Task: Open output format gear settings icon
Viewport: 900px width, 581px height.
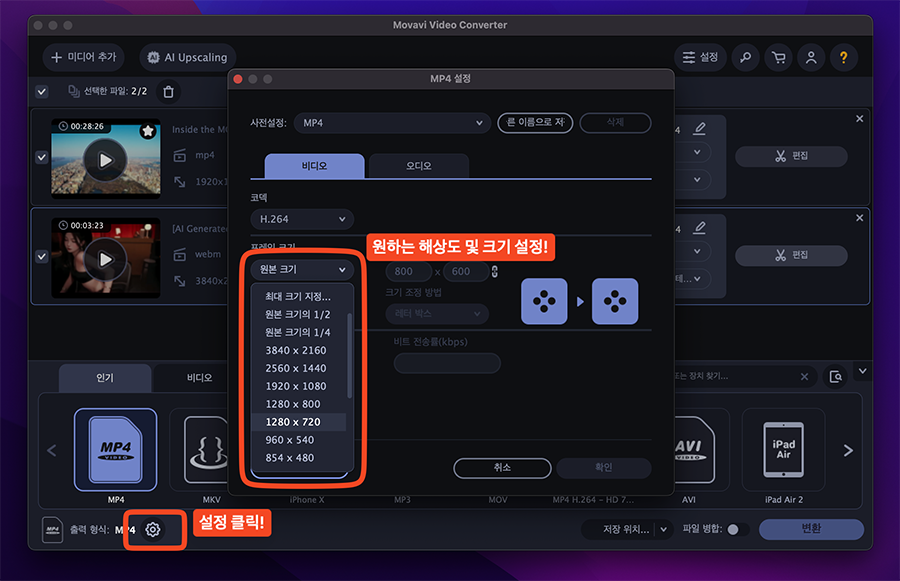Action: coord(153,529)
